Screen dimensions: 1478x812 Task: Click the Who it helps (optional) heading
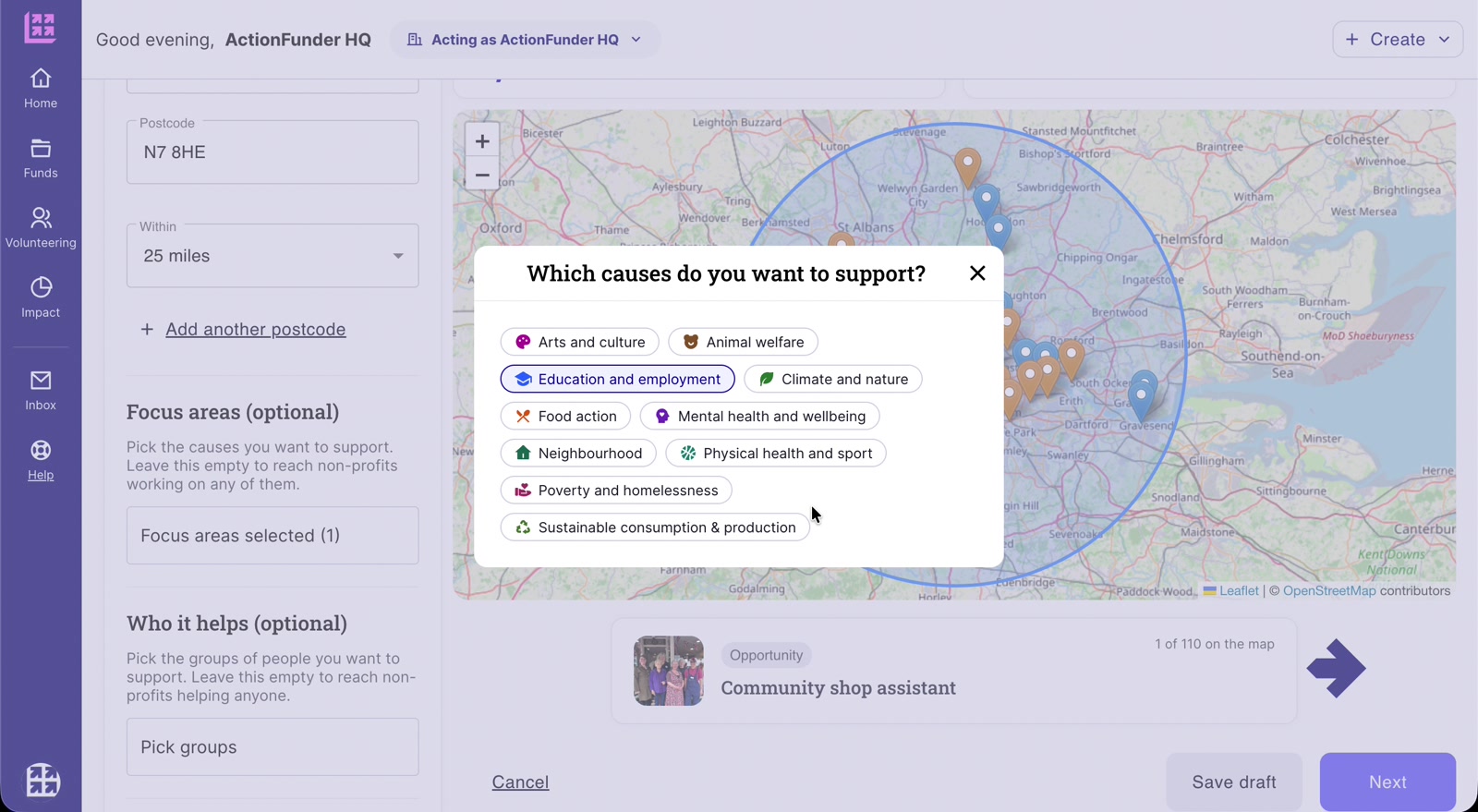point(236,624)
